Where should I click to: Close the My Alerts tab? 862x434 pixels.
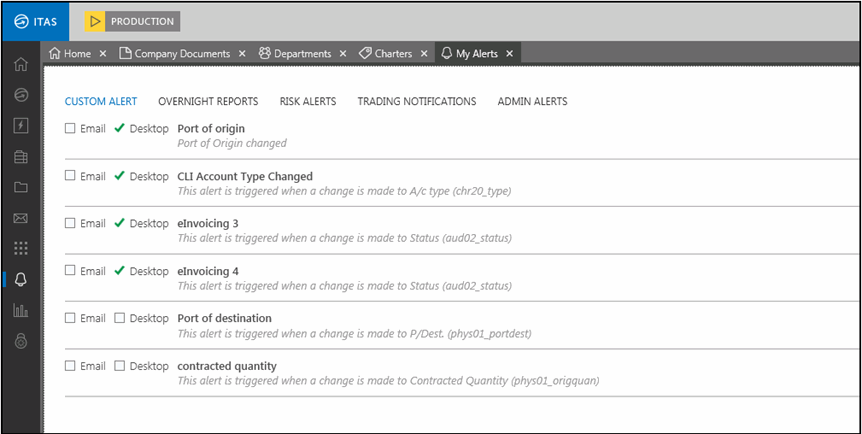point(510,54)
